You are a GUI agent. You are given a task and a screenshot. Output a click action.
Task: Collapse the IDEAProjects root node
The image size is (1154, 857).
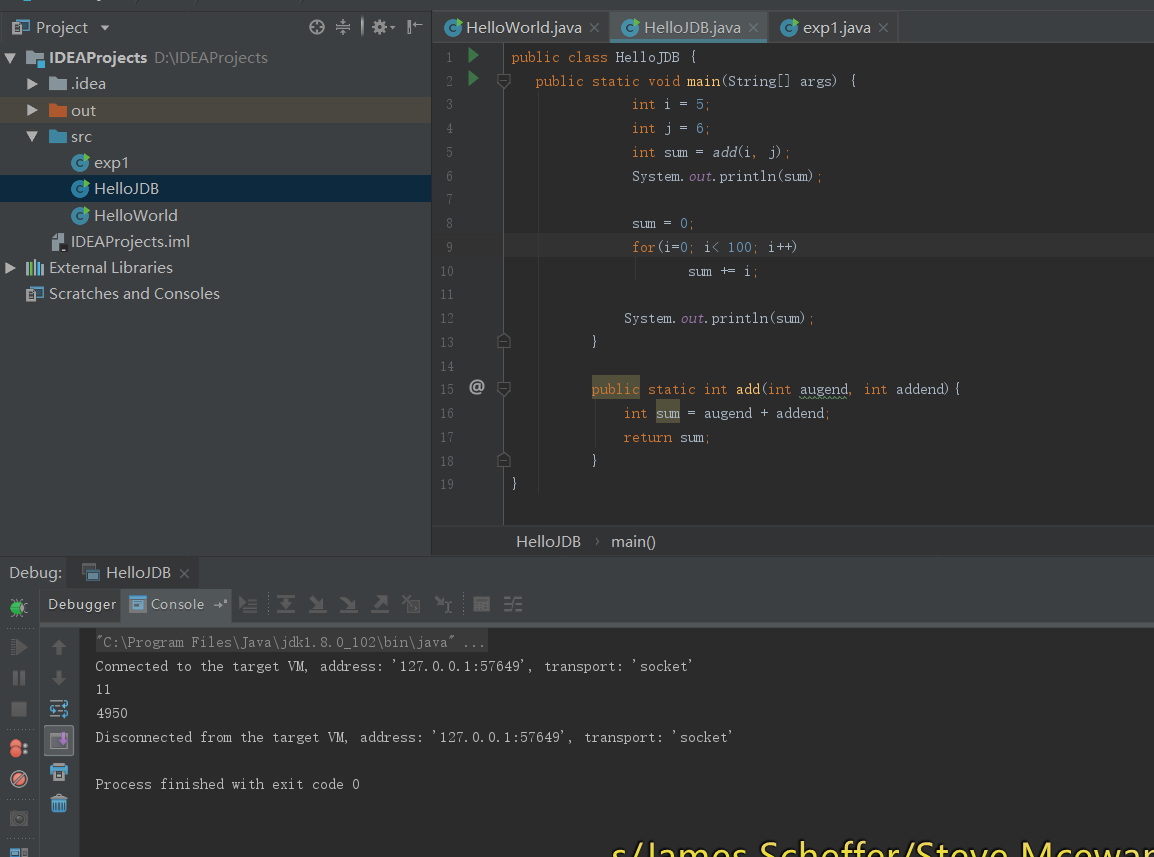(10, 57)
